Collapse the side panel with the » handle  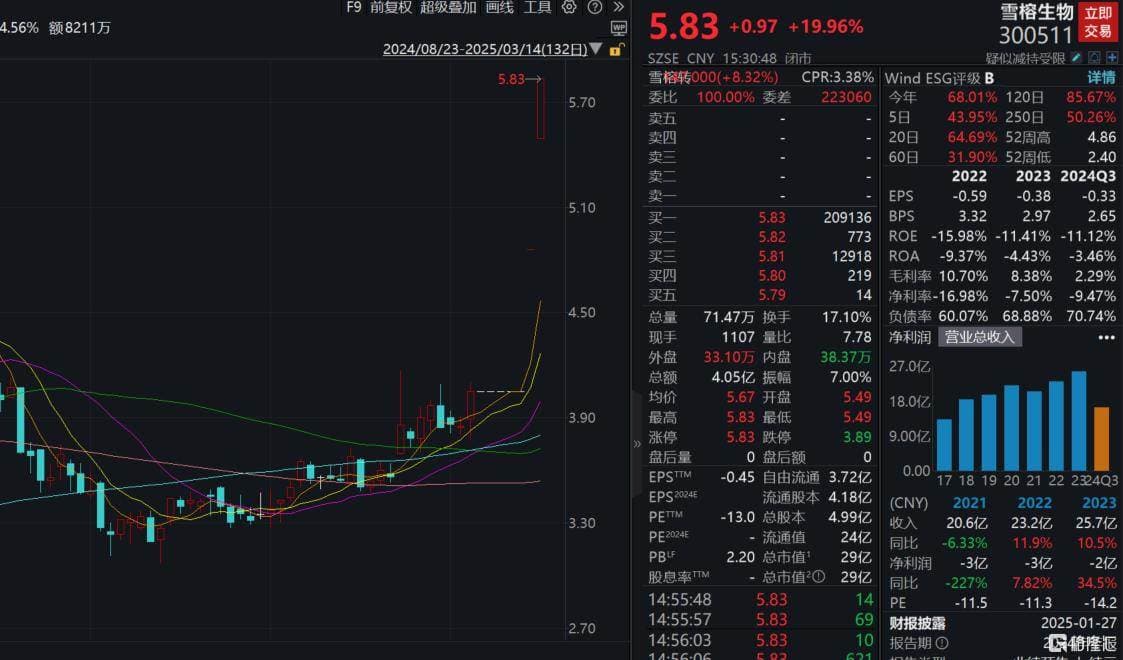pyautogui.click(x=637, y=444)
